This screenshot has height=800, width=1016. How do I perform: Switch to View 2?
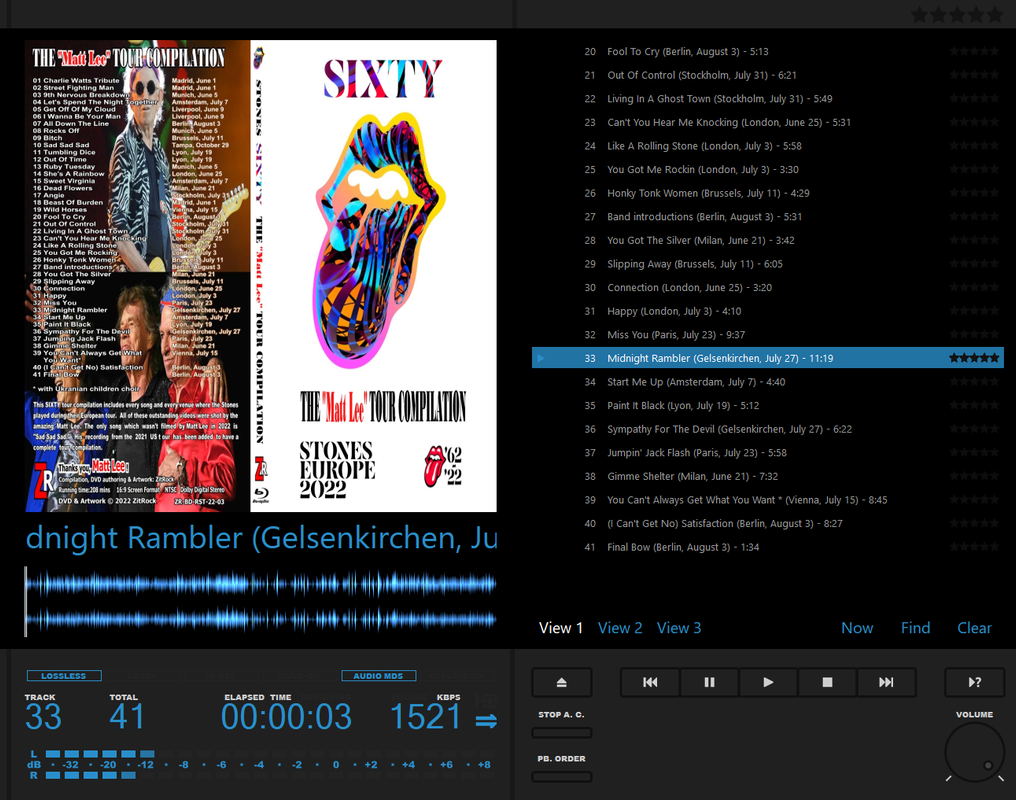tap(620, 628)
